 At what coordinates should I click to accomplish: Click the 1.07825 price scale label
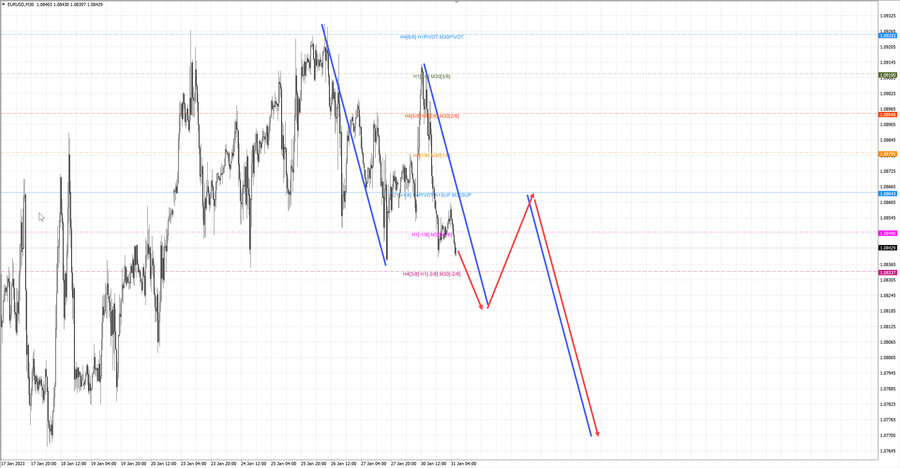point(888,404)
